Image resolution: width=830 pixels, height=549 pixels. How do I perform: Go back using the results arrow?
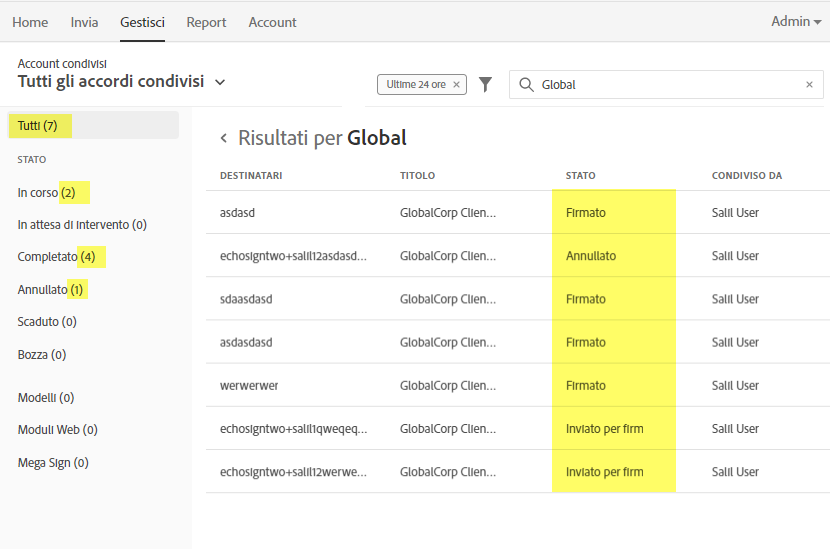[224, 139]
